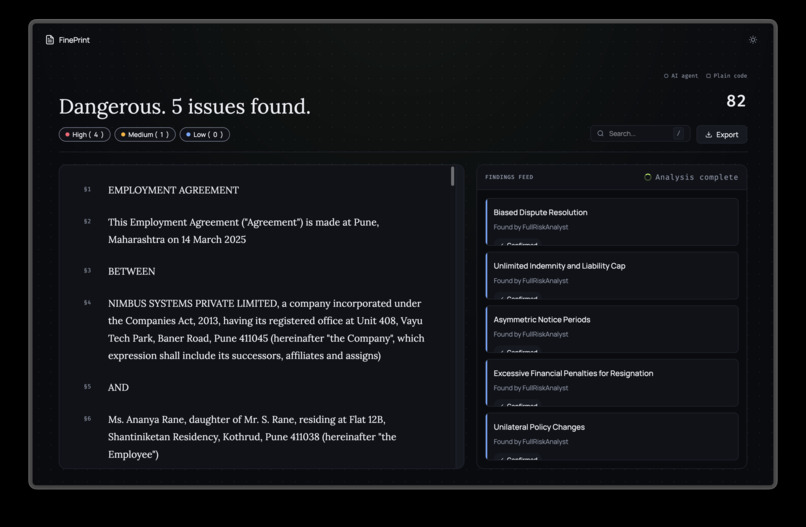
Task: Click the 'NIMBUS SYSTEMS PRIVATE LIMITED' paragraph
Action: [266, 330]
